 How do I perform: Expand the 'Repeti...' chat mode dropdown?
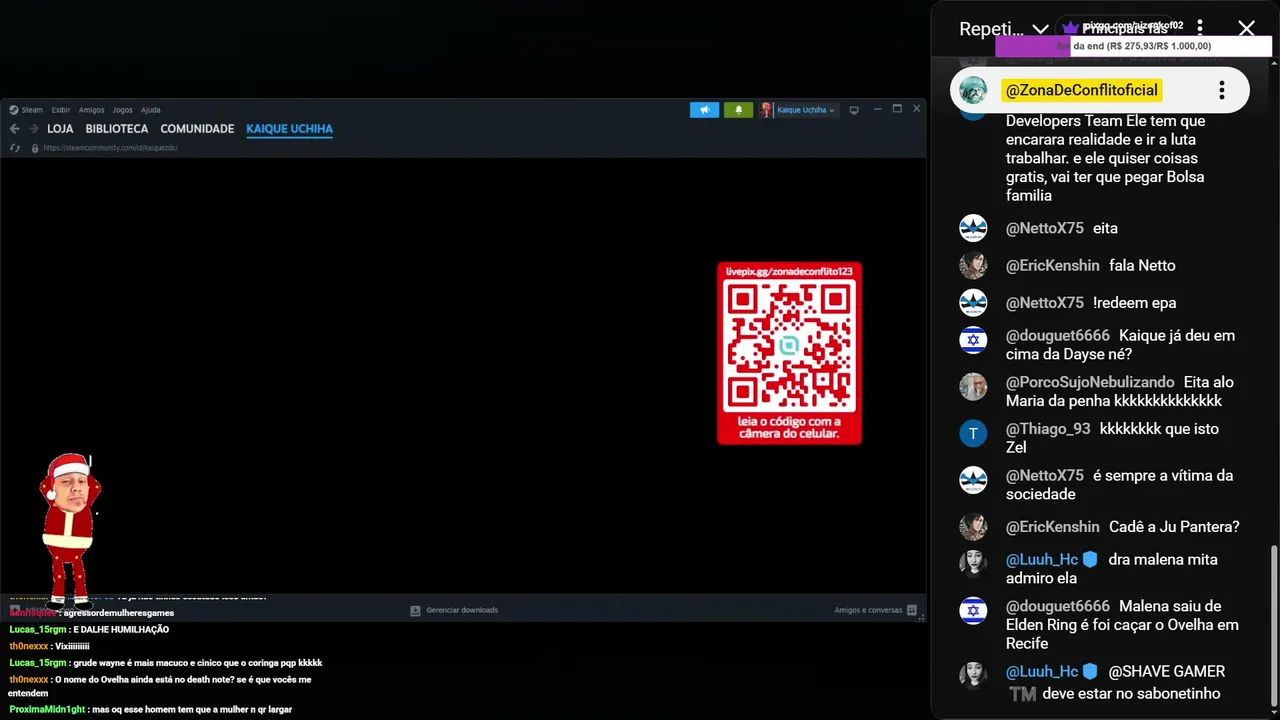1040,29
